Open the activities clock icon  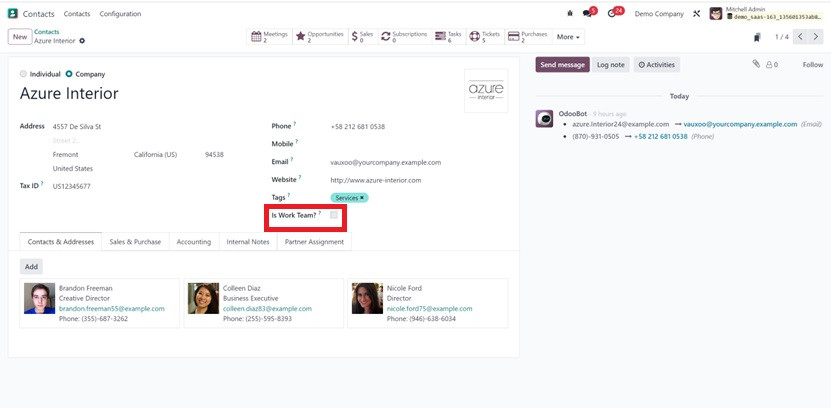tap(612, 14)
